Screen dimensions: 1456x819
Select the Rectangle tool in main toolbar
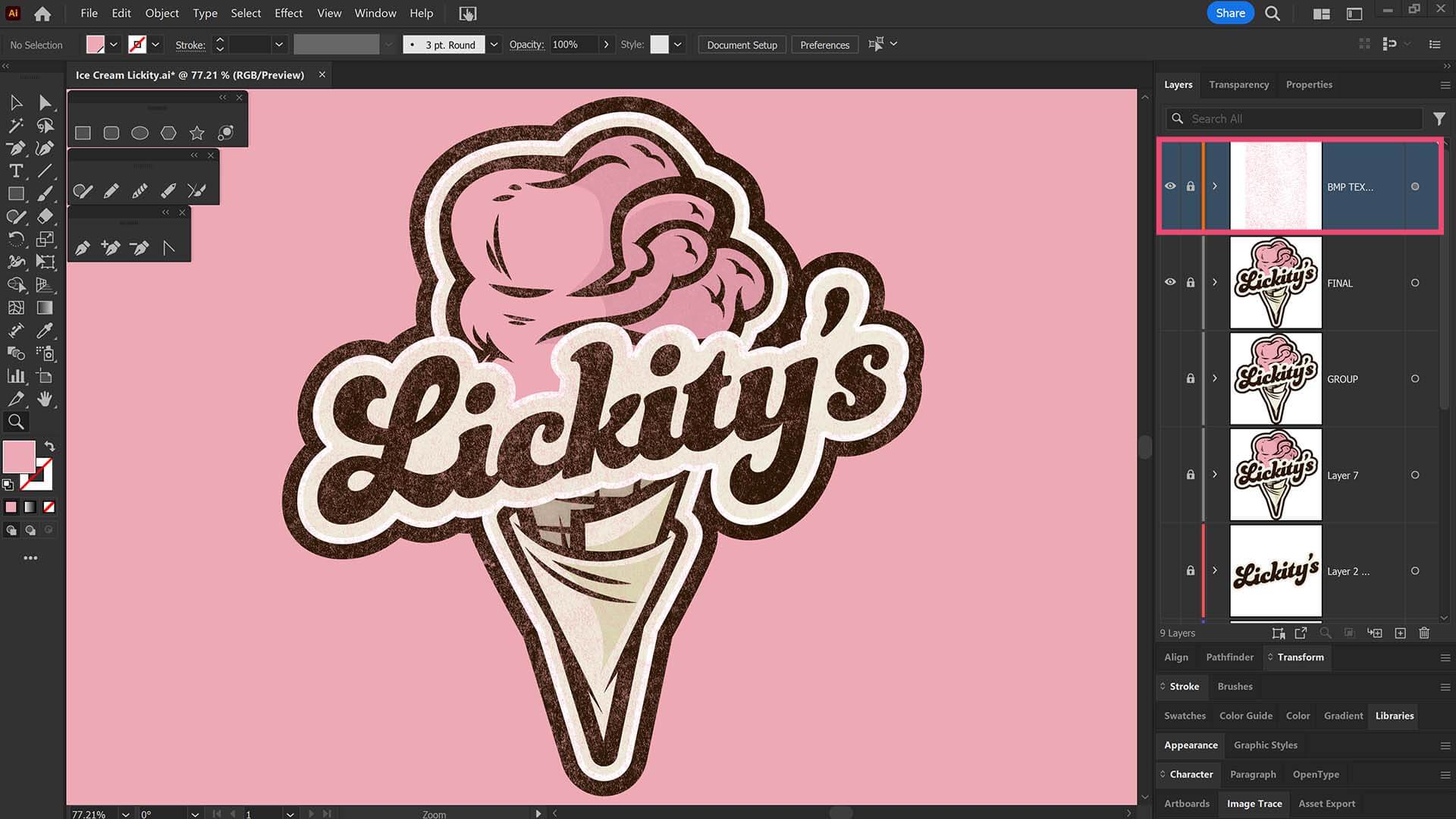(x=15, y=193)
